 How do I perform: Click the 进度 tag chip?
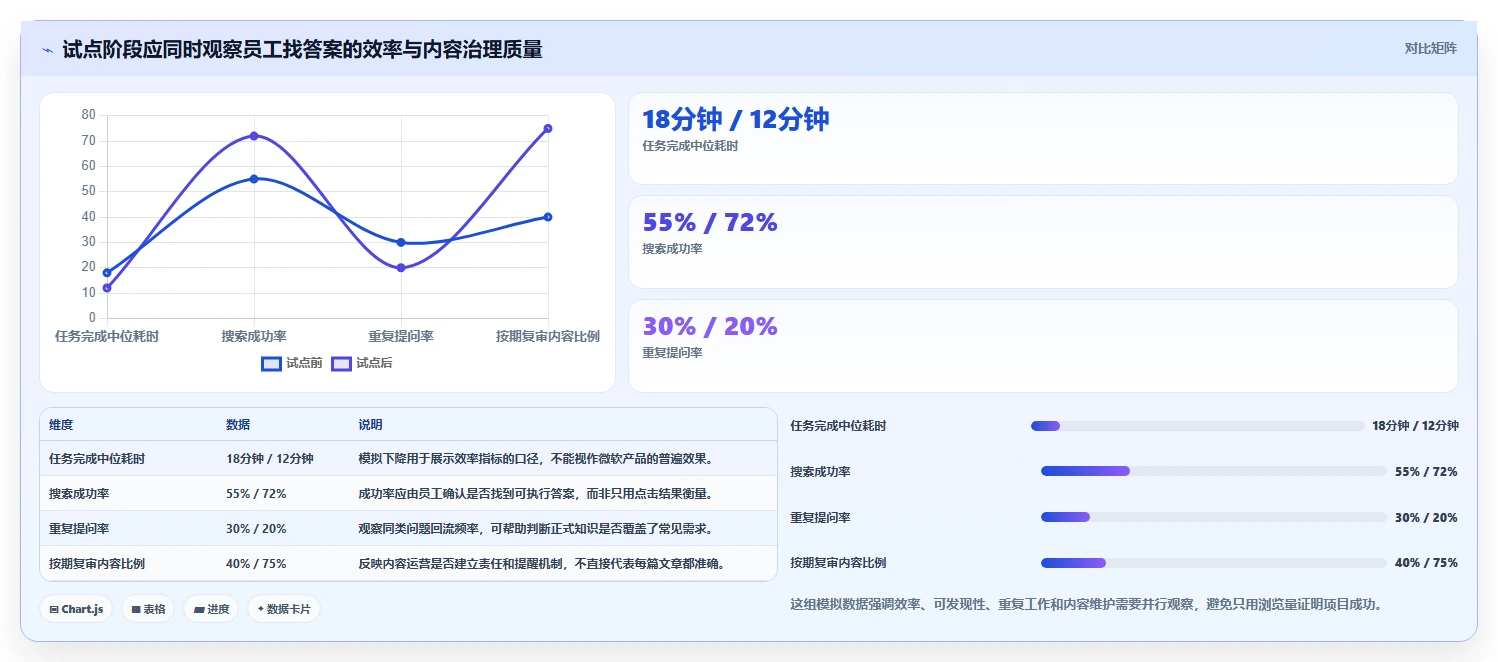coord(211,609)
